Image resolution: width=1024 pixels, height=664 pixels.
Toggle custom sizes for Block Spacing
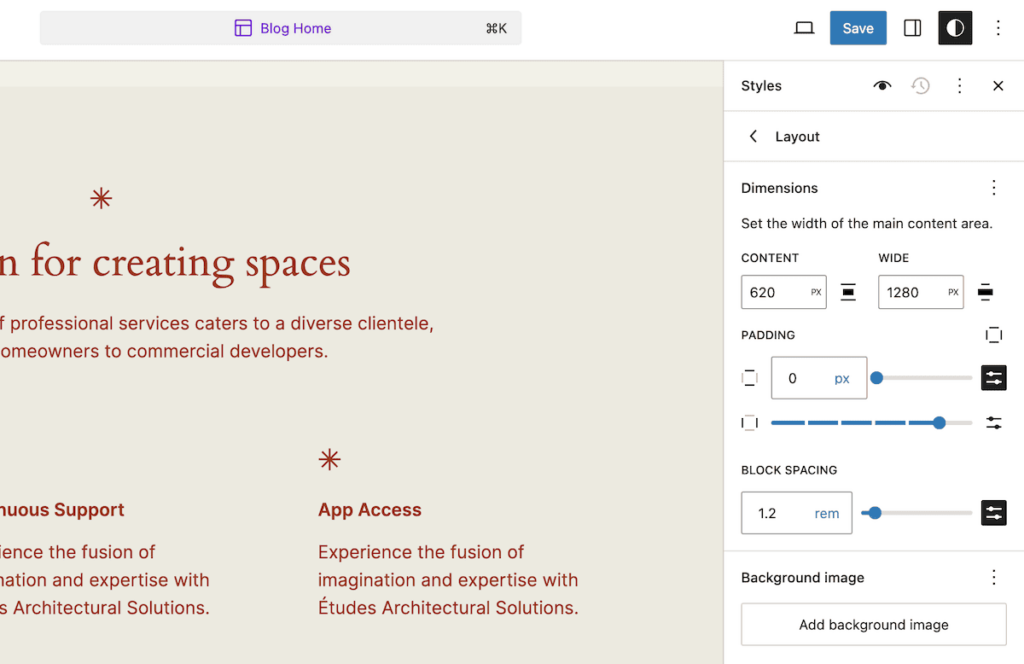click(x=994, y=513)
